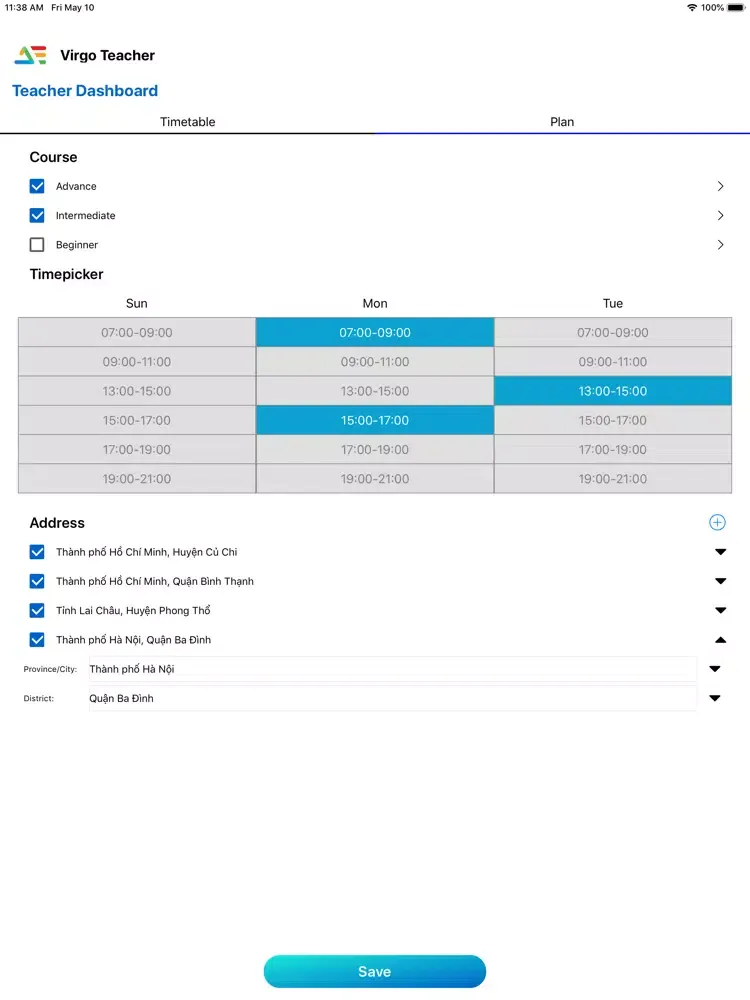Deselect Monday 07:00-09:00 time slot
Screen dimensions: 750x1000
375,332
